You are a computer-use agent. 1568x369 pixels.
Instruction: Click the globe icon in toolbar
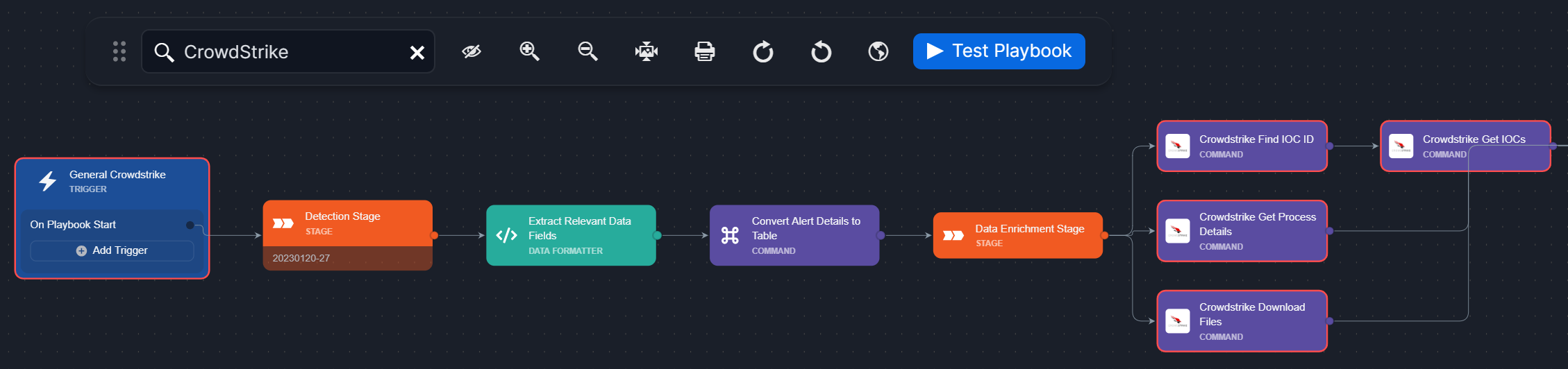coord(878,51)
